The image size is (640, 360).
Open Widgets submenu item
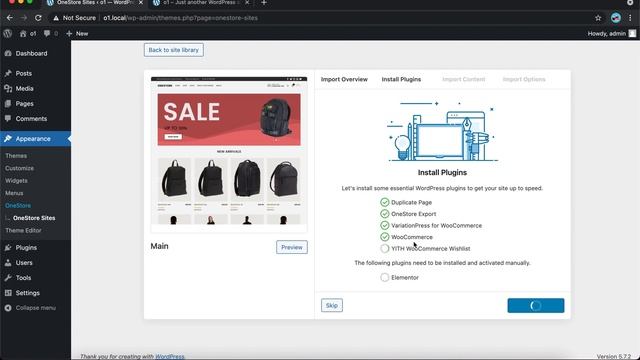pos(16,181)
